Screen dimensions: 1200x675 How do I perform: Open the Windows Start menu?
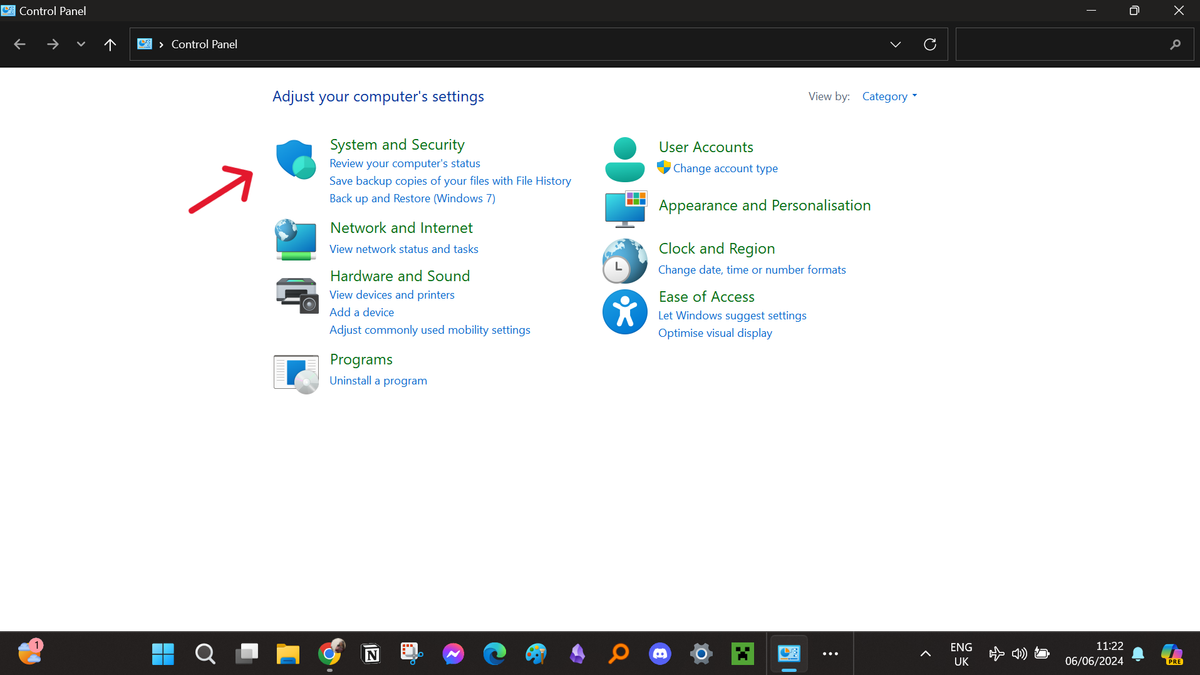tap(163, 654)
